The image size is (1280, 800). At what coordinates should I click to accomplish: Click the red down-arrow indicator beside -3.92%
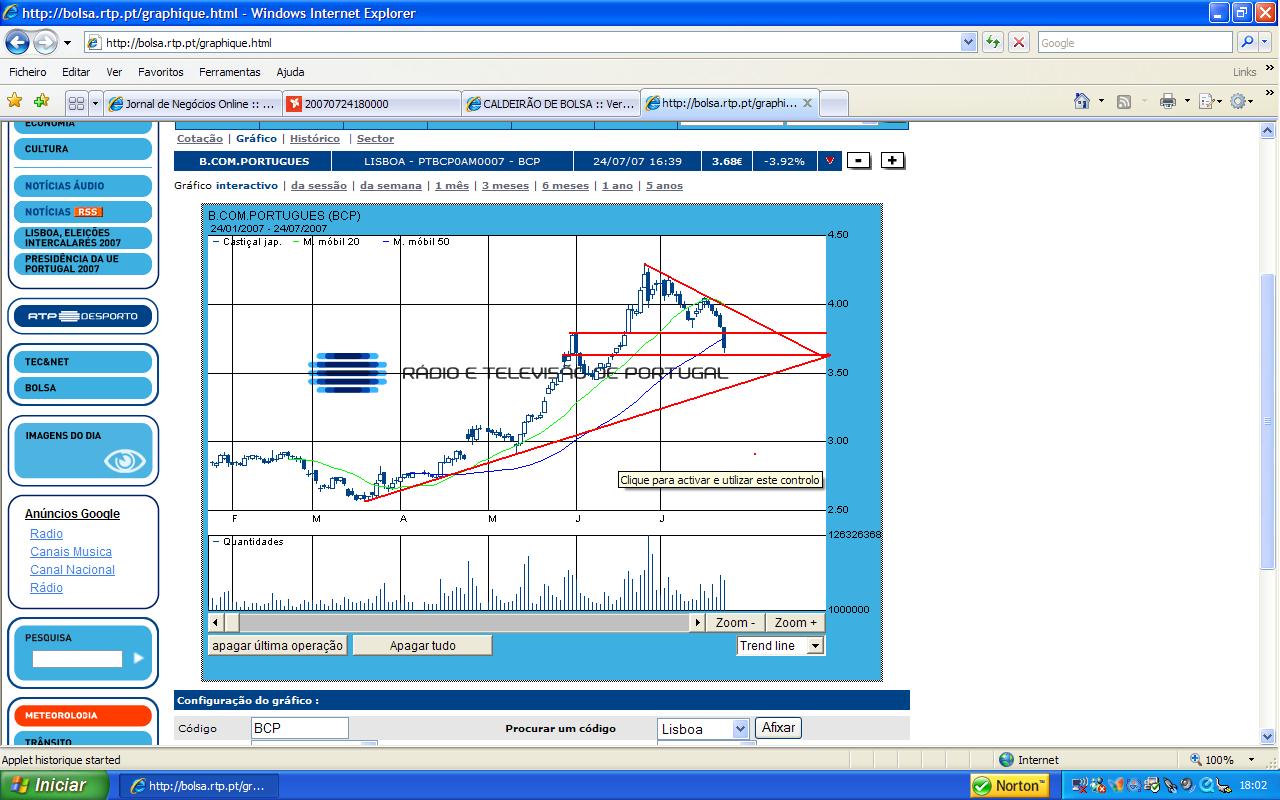coord(829,160)
